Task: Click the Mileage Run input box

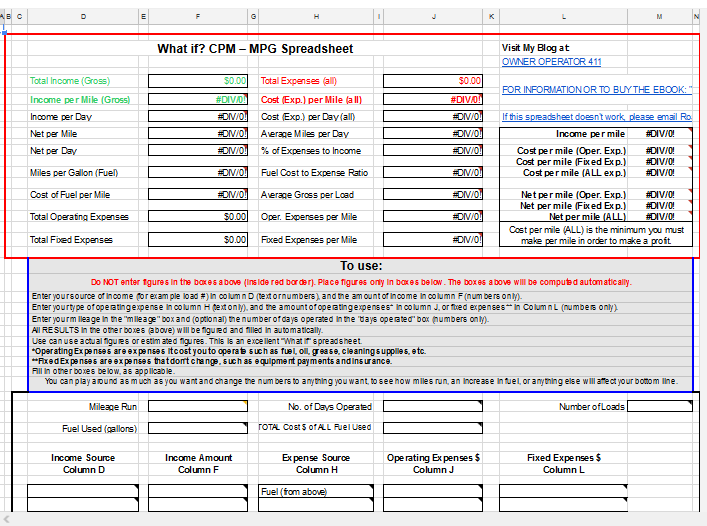Action: (198, 406)
